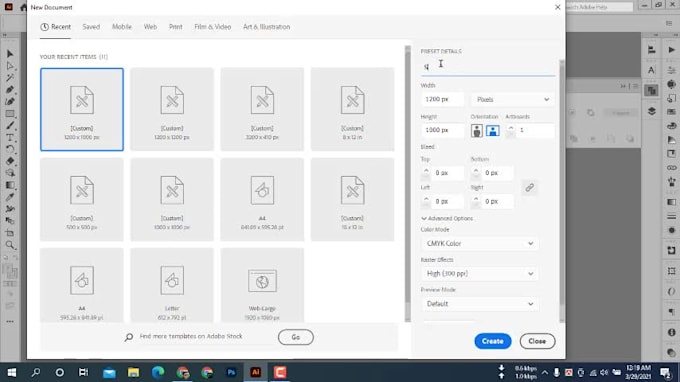This screenshot has height=382, width=680.
Task: Open Photoshop from the taskbar
Action: click(231, 372)
